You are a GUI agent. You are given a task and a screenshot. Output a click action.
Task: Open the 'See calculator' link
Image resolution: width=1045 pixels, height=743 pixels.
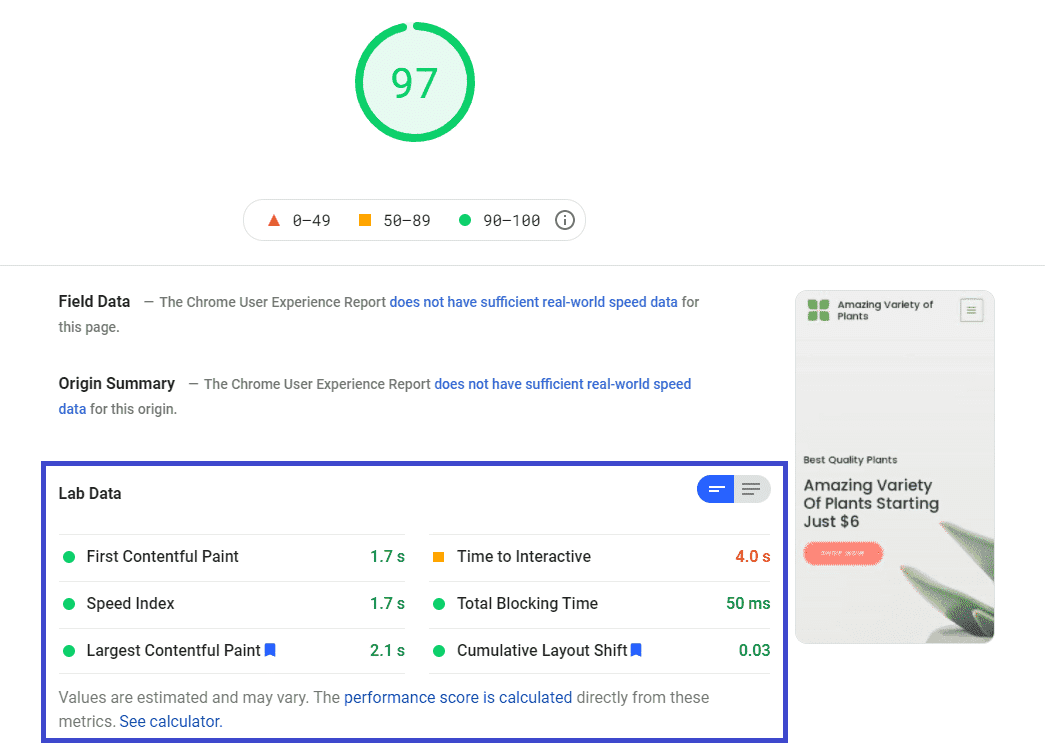pos(170,721)
